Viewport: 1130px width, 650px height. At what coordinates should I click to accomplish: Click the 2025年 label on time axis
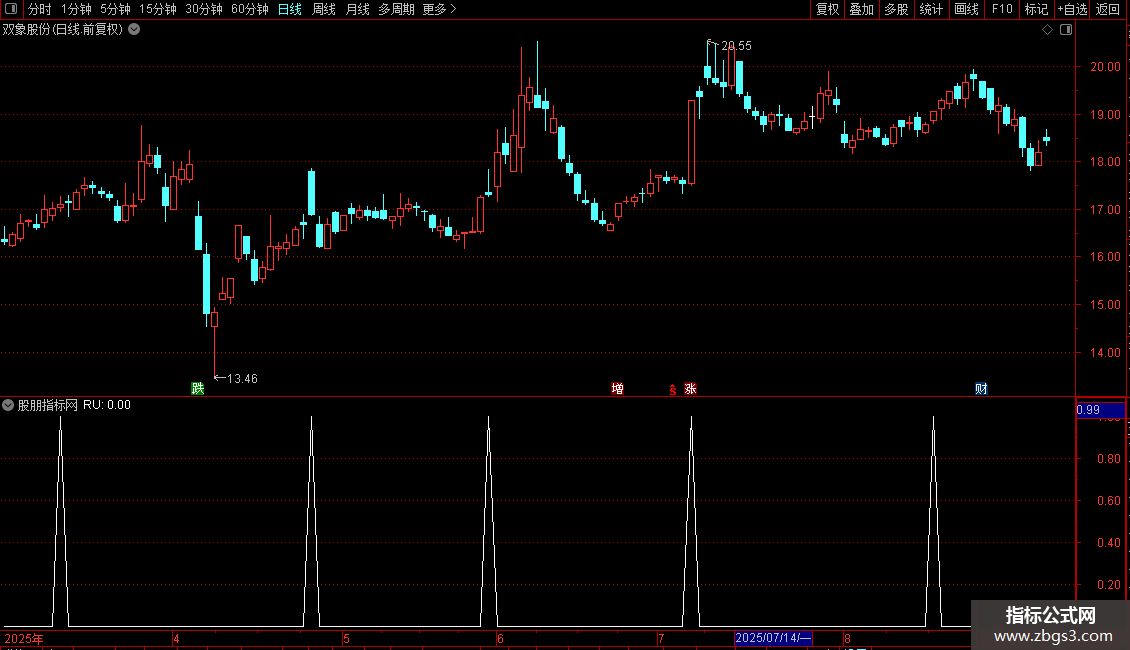pos(24,638)
